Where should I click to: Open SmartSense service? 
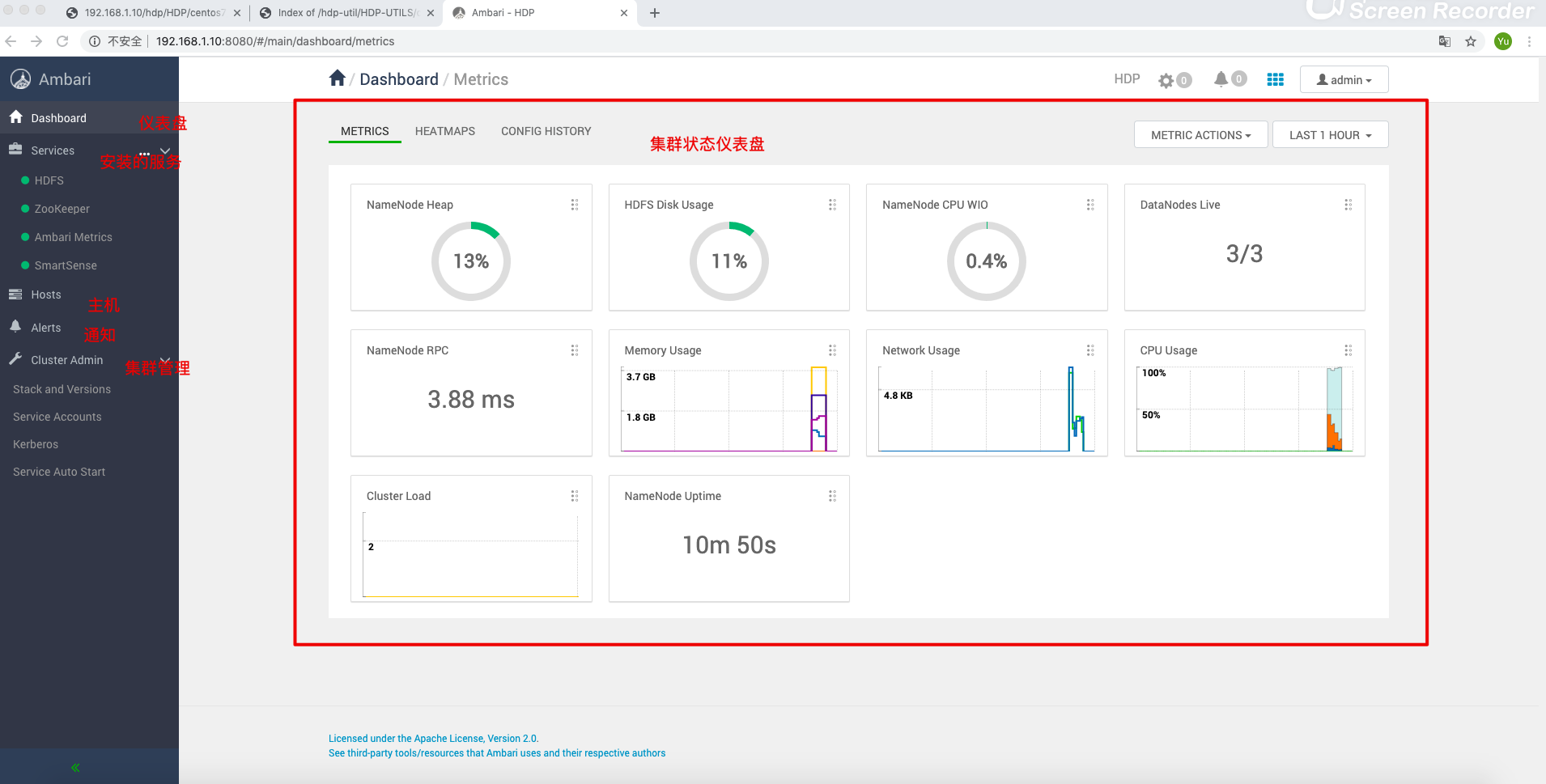65,265
